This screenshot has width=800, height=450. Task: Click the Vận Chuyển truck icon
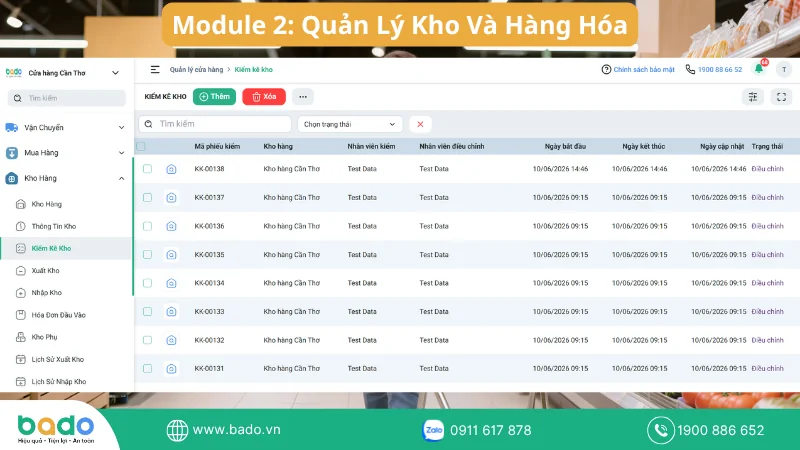coord(12,128)
